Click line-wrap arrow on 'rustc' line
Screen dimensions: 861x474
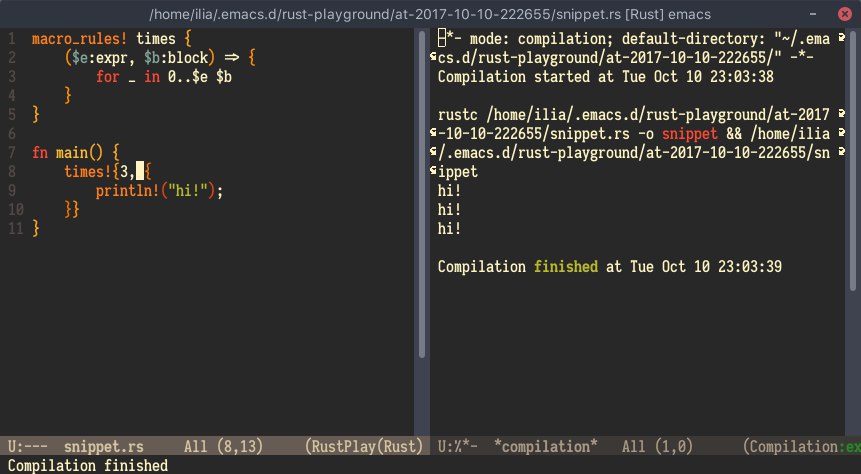[841, 114]
